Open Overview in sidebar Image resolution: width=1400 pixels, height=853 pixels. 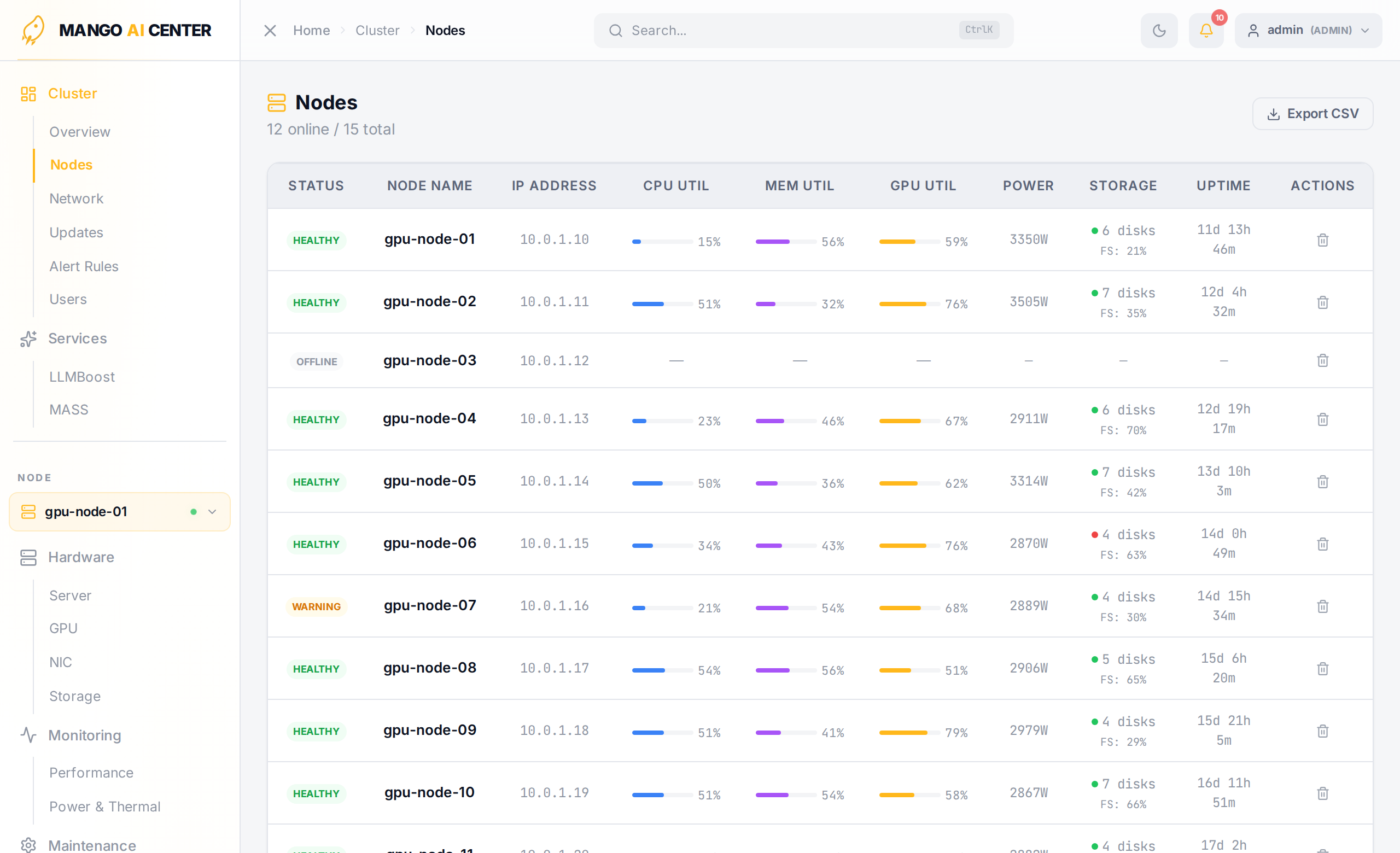(x=79, y=132)
